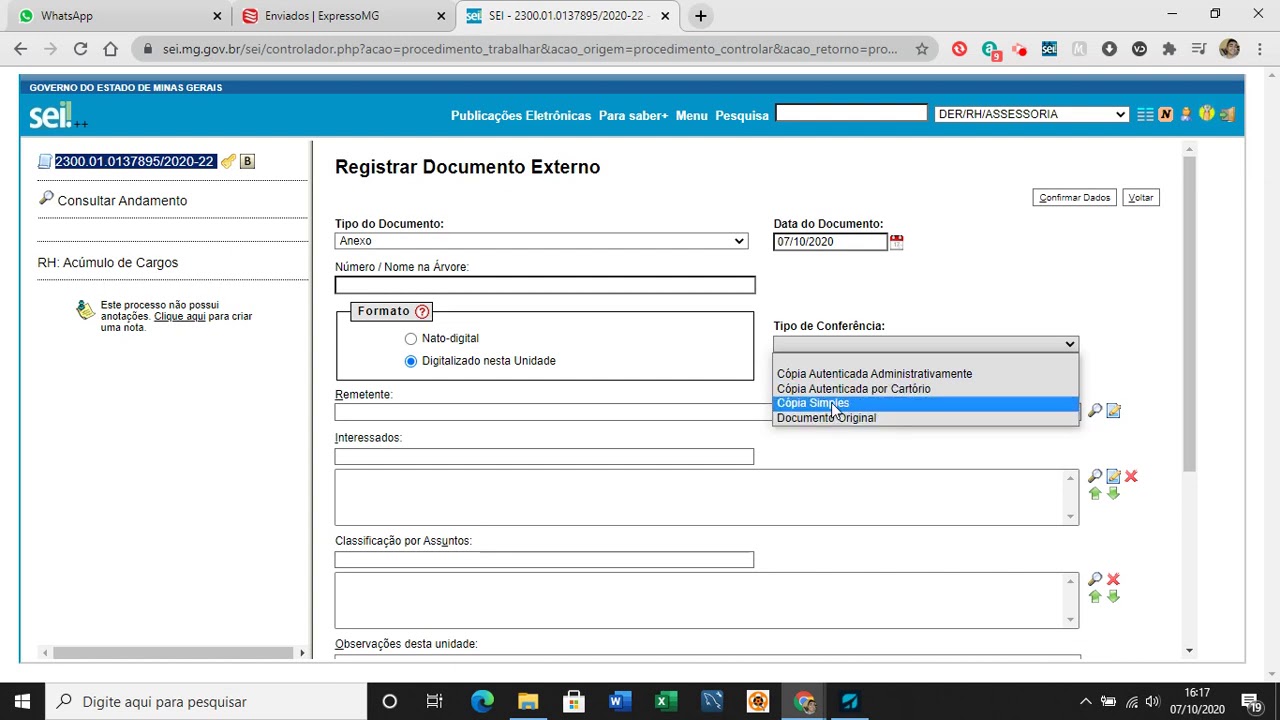Select Digitalizado nesta Unidade radio option

(x=410, y=361)
